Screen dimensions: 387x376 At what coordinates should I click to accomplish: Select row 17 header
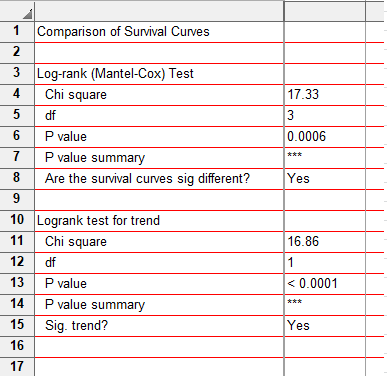pos(17,367)
